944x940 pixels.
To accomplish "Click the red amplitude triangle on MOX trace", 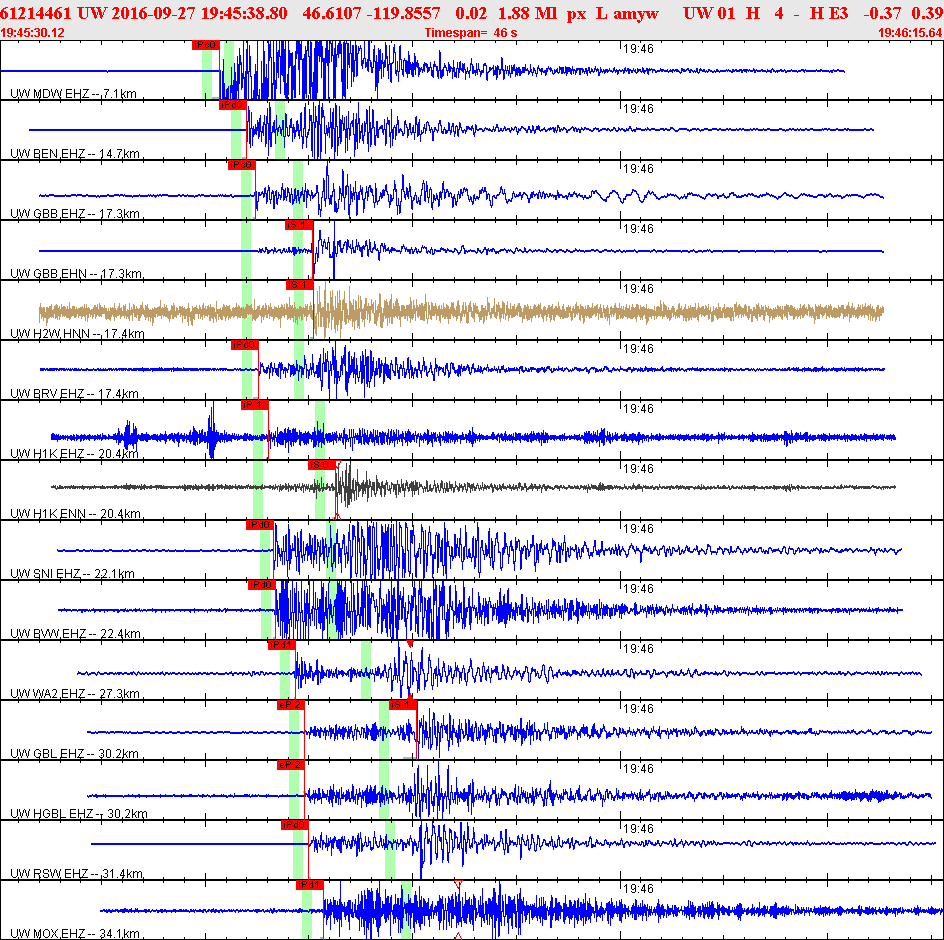I will 458,884.
